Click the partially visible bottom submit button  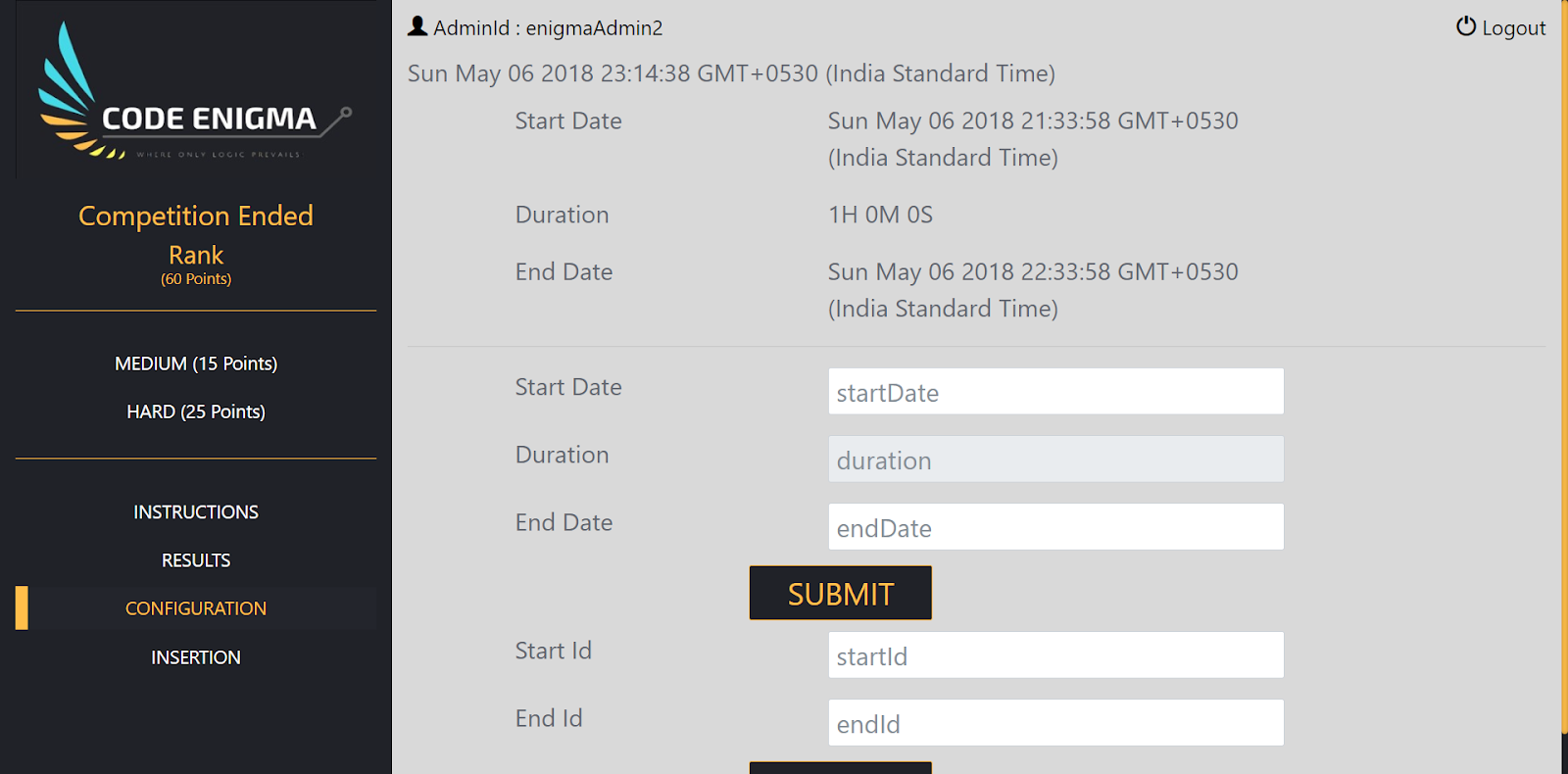click(x=840, y=767)
